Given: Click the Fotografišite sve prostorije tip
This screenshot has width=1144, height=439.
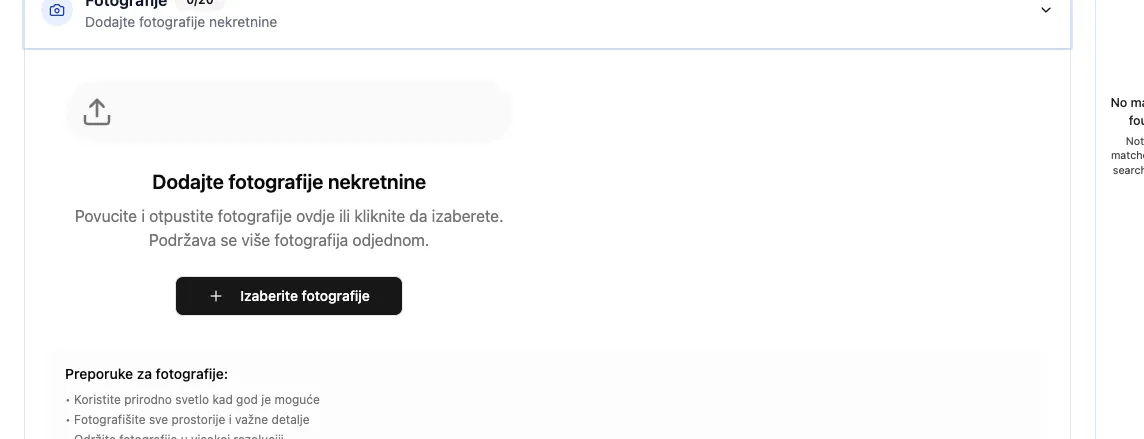Looking at the screenshot, I should (192, 420).
